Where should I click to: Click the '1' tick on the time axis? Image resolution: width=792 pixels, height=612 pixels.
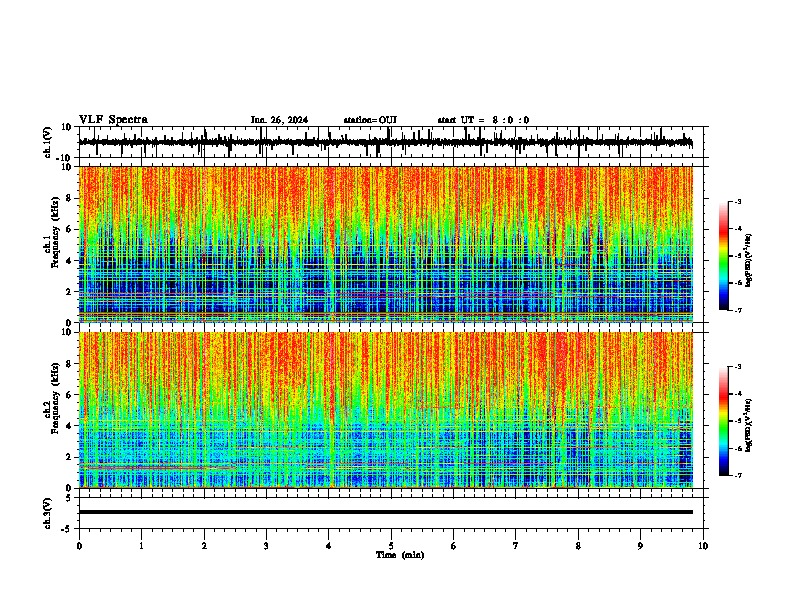(x=141, y=546)
